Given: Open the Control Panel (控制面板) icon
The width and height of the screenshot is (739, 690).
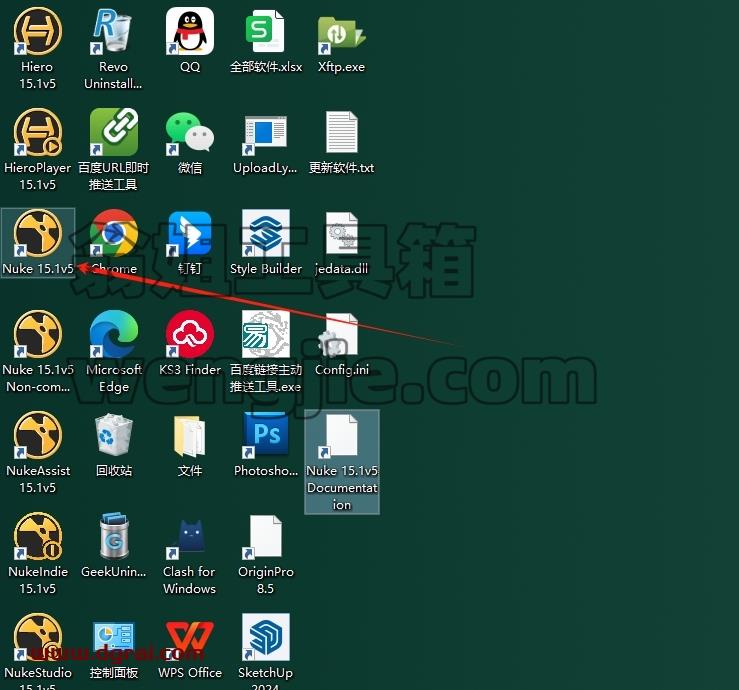Looking at the screenshot, I should (x=114, y=636).
